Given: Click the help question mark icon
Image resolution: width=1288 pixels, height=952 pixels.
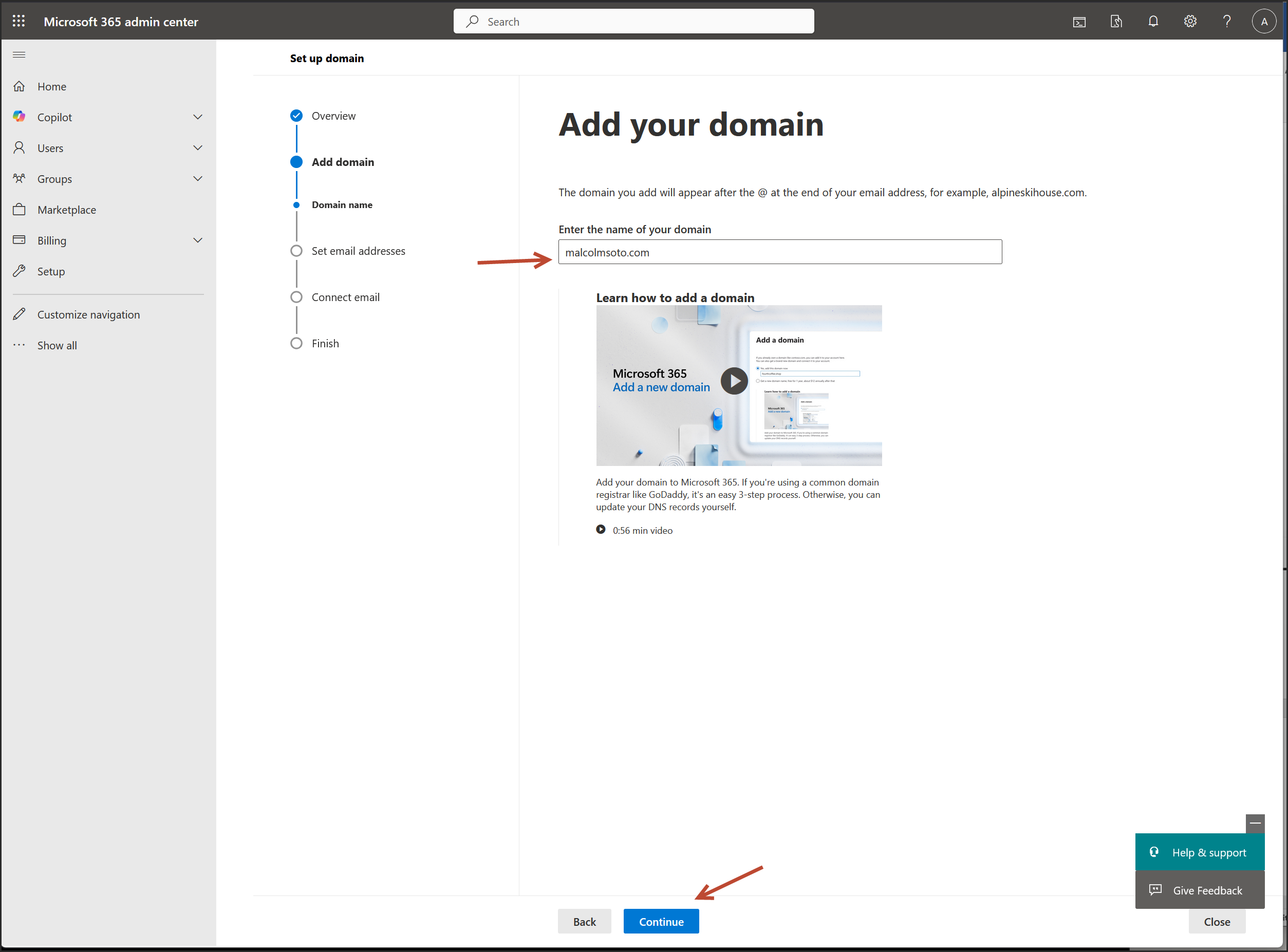Looking at the screenshot, I should 1227,22.
